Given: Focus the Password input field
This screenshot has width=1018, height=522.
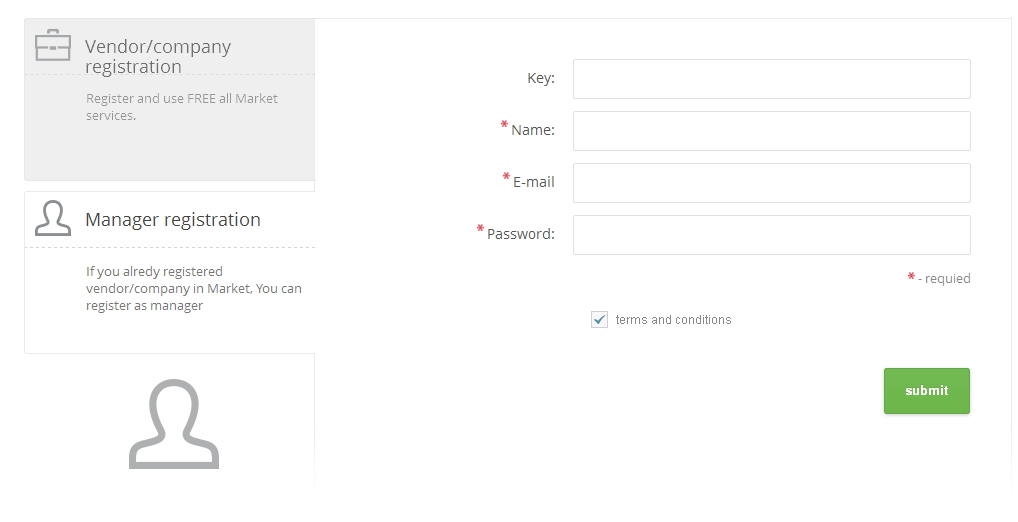Looking at the screenshot, I should (x=771, y=235).
